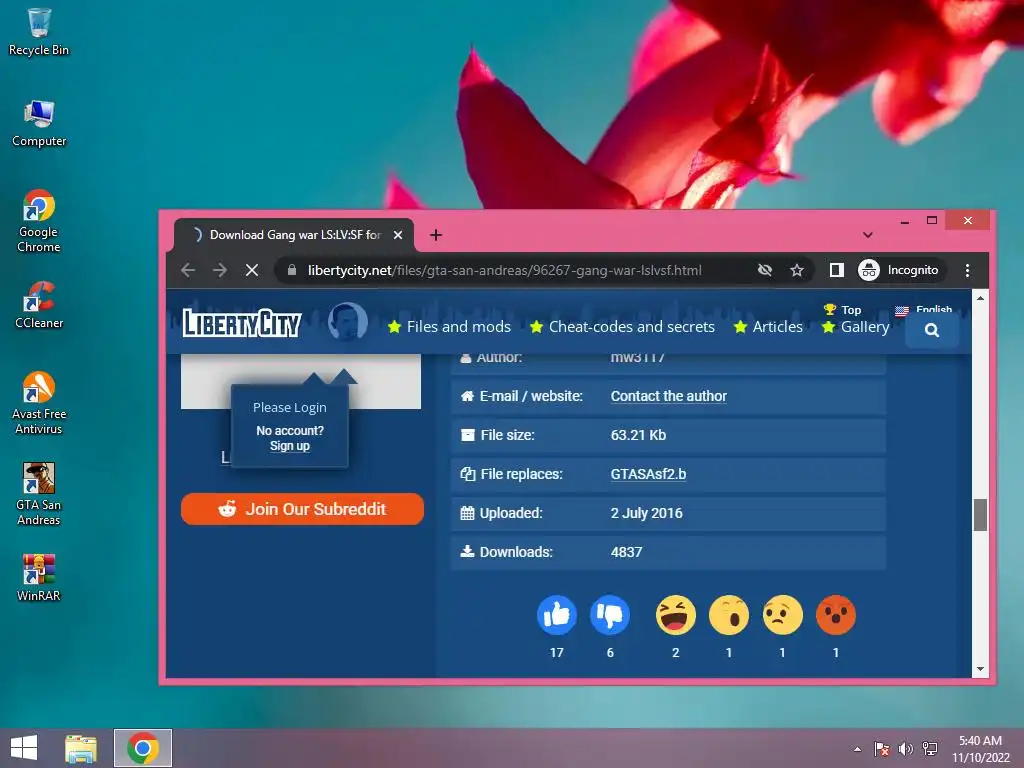Viewport: 1024px width, 768px height.
Task: Open the Files and mods menu
Action: pyautogui.click(x=449, y=327)
